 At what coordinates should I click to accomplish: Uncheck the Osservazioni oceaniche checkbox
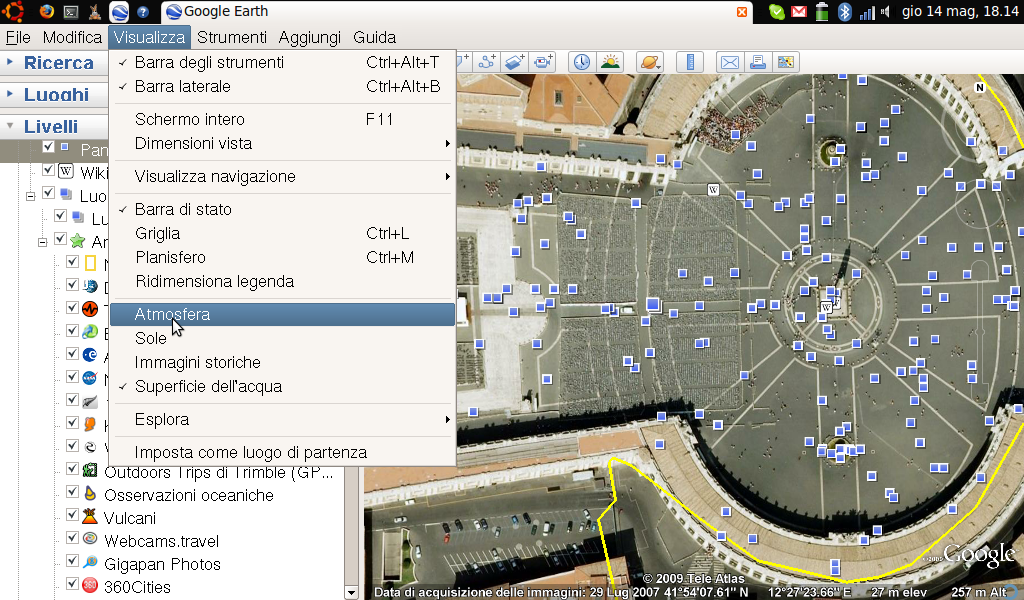pyautogui.click(x=72, y=492)
